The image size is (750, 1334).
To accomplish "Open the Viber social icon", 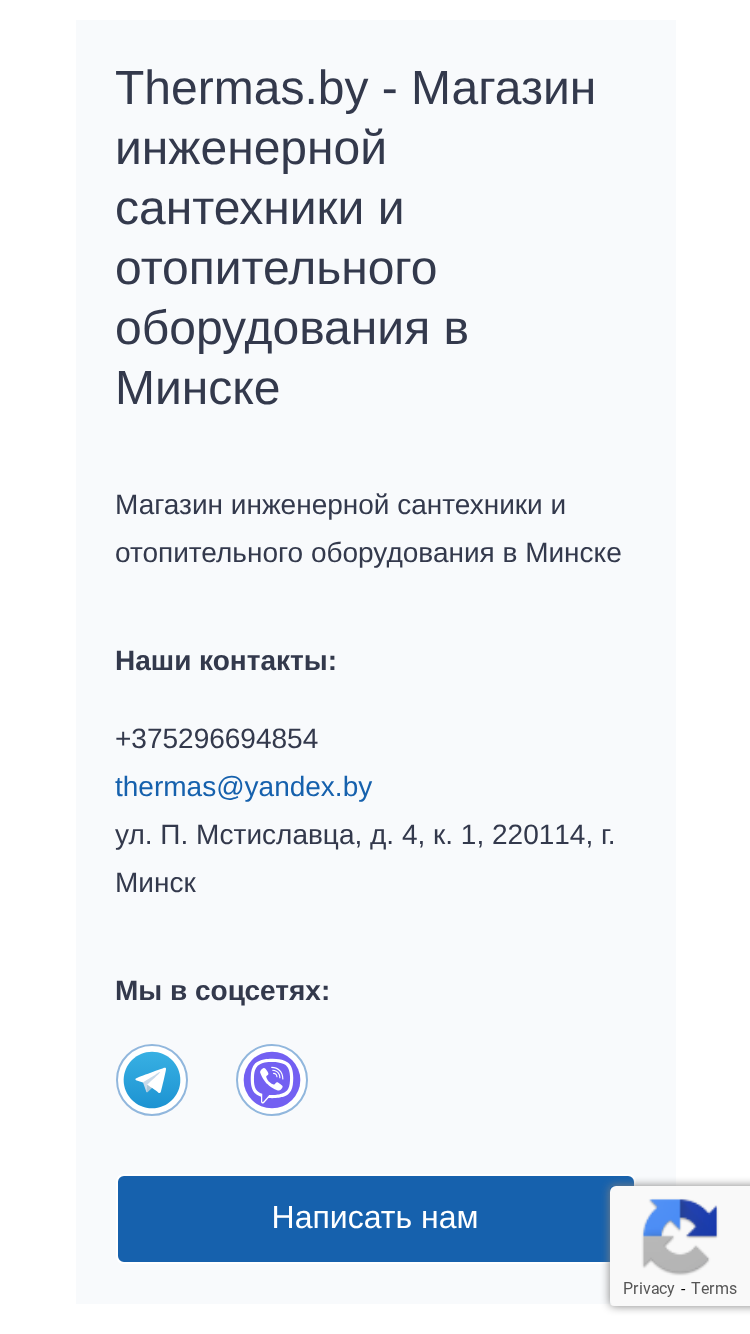I will [272, 1080].
